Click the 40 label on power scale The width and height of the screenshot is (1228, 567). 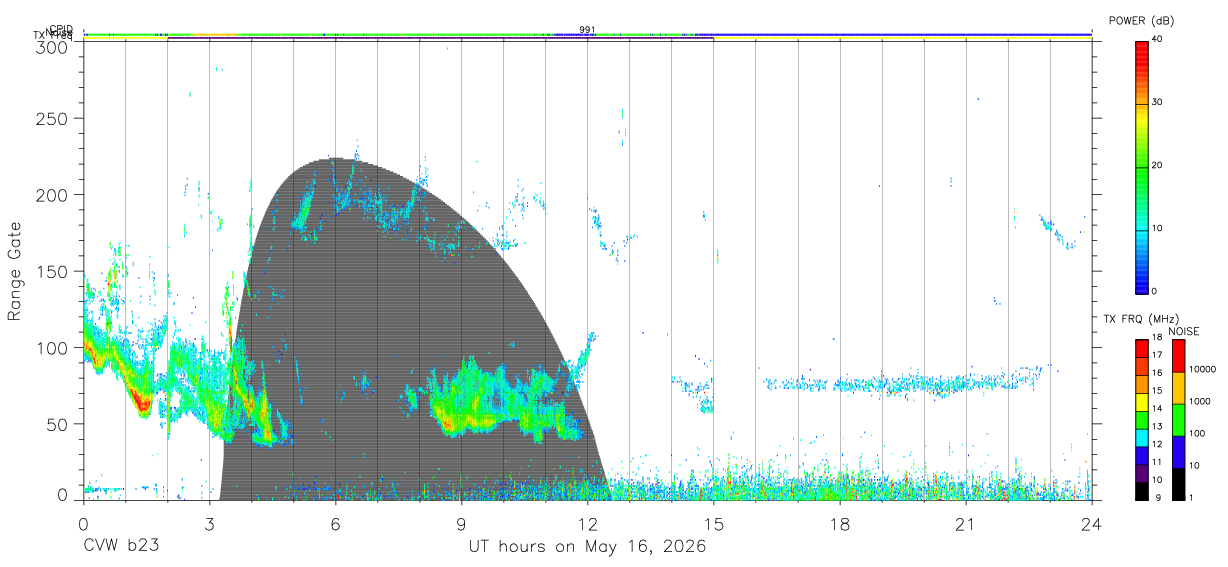[1159, 39]
